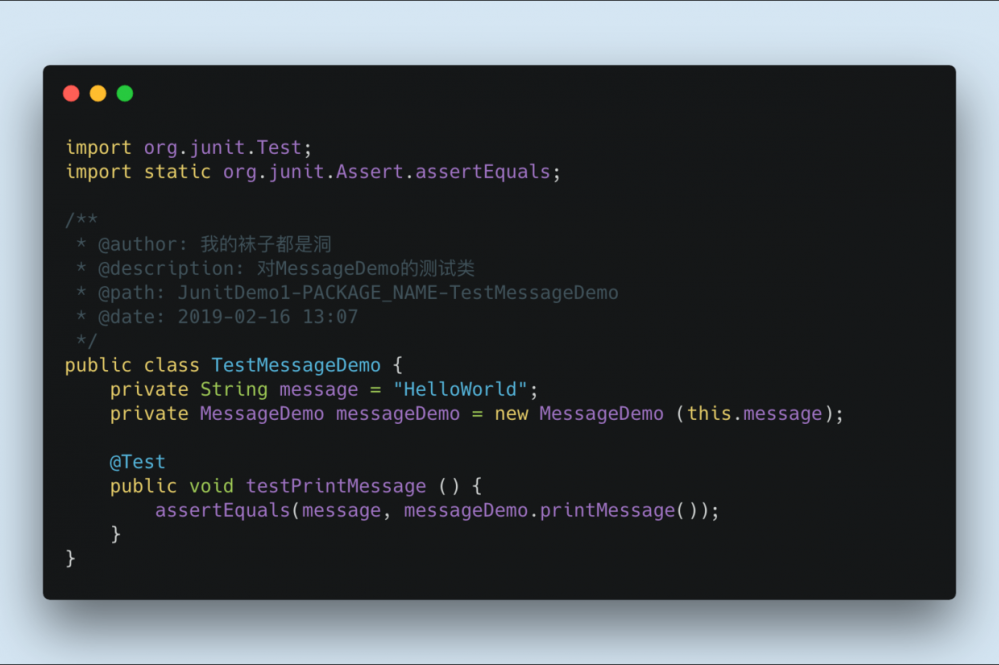Viewport: 999px width, 665px height.
Task: Click the String type keyword
Action: click(x=234, y=389)
